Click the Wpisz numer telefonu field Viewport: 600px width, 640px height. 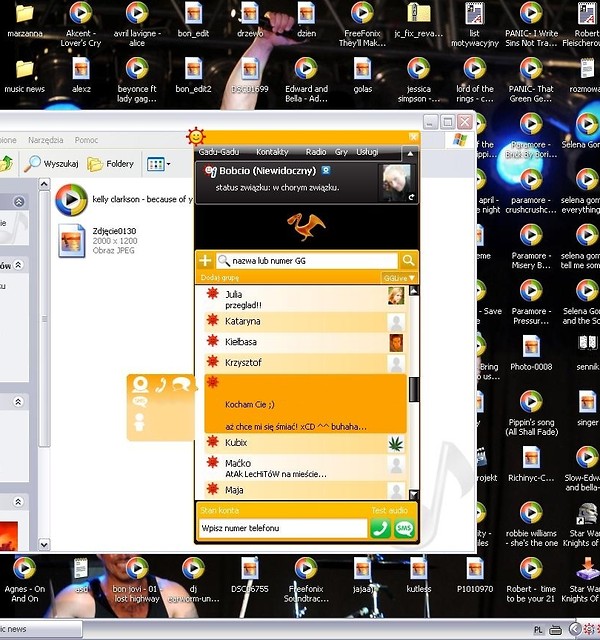[283, 529]
